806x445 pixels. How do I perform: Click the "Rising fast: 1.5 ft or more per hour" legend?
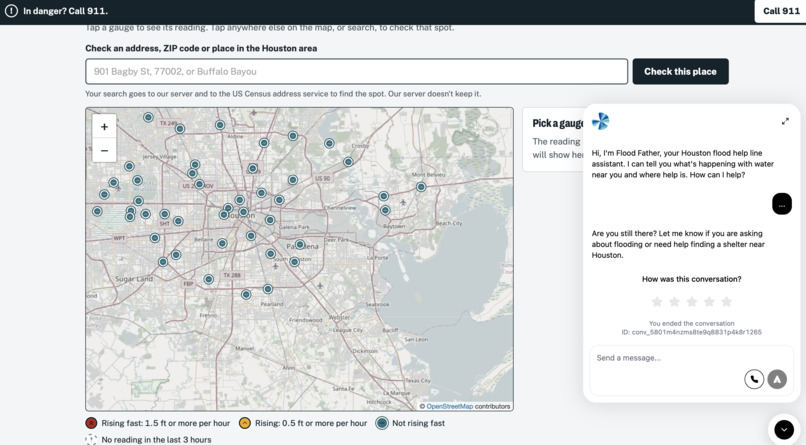(158, 423)
